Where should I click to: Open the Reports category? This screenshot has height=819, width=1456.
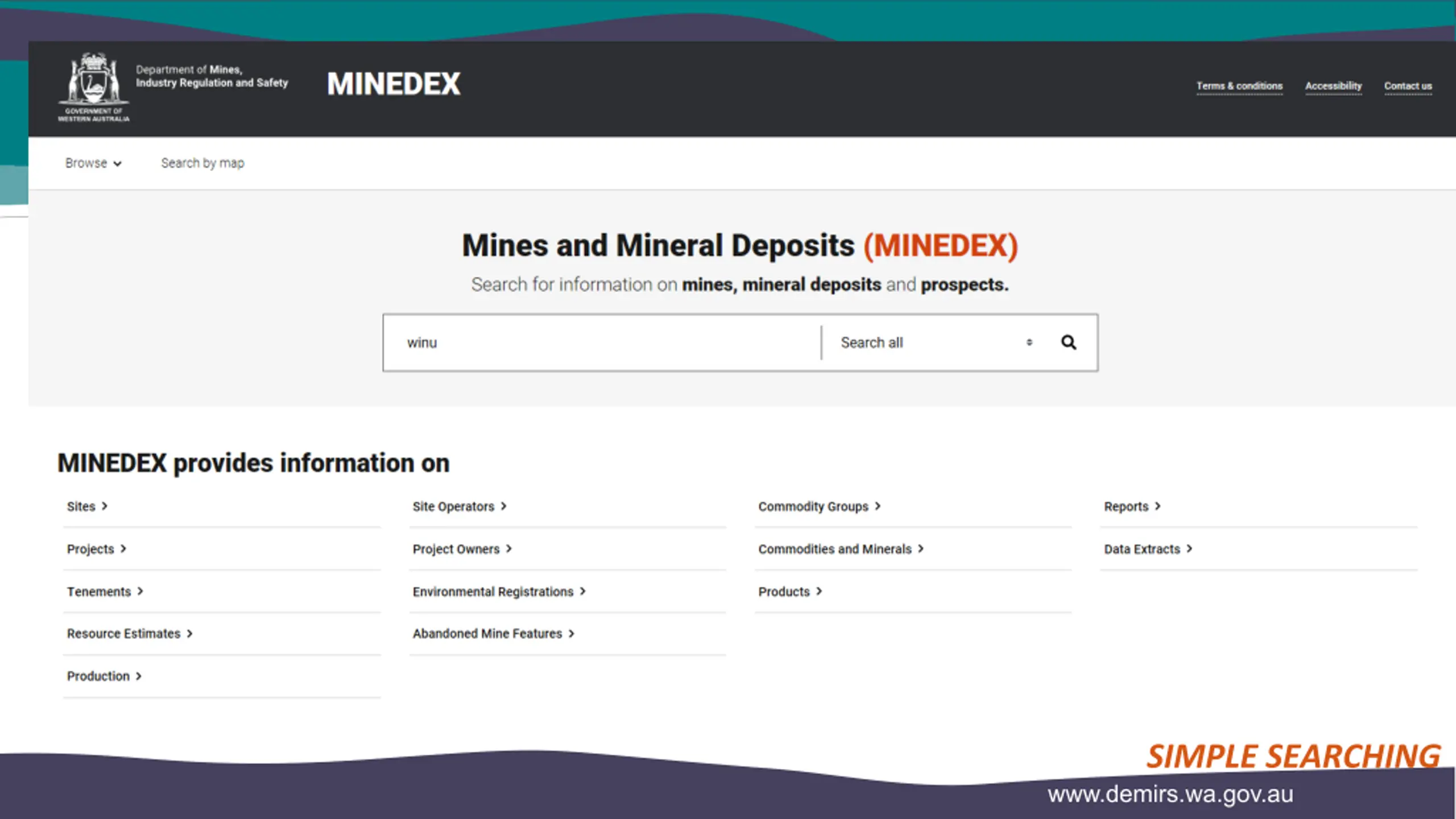(x=1132, y=506)
